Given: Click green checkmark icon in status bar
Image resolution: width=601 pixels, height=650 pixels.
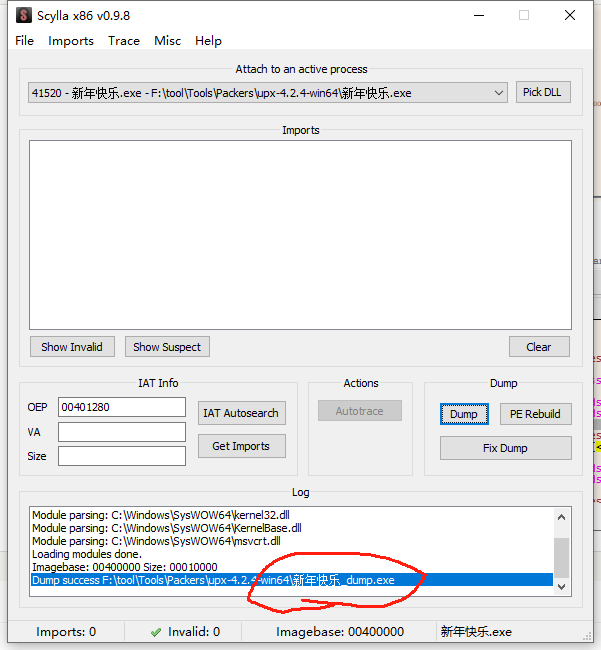Looking at the screenshot, I should [156, 632].
